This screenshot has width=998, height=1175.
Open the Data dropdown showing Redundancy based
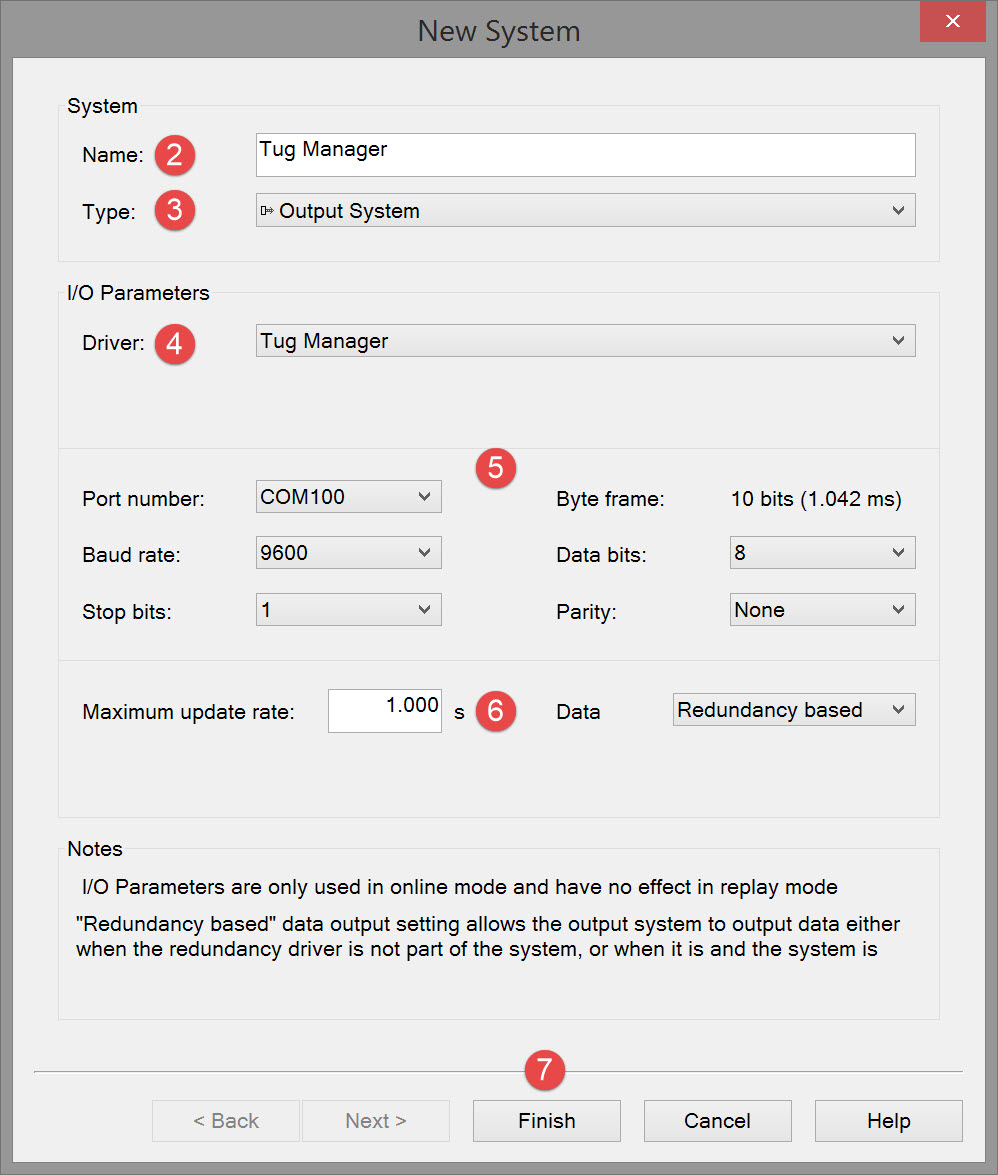[793, 710]
